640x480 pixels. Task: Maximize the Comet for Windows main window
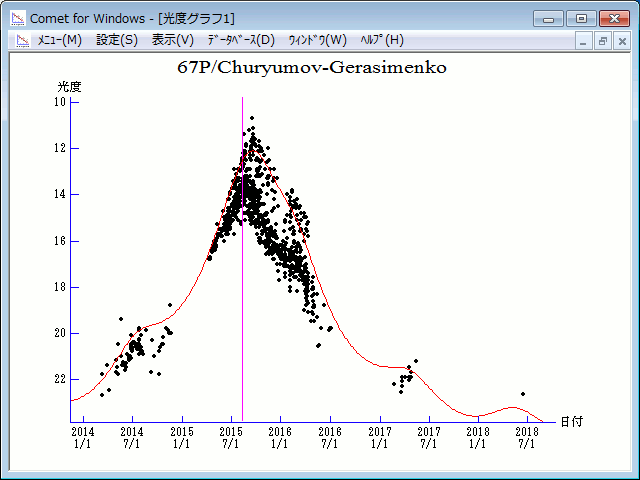pos(581,19)
